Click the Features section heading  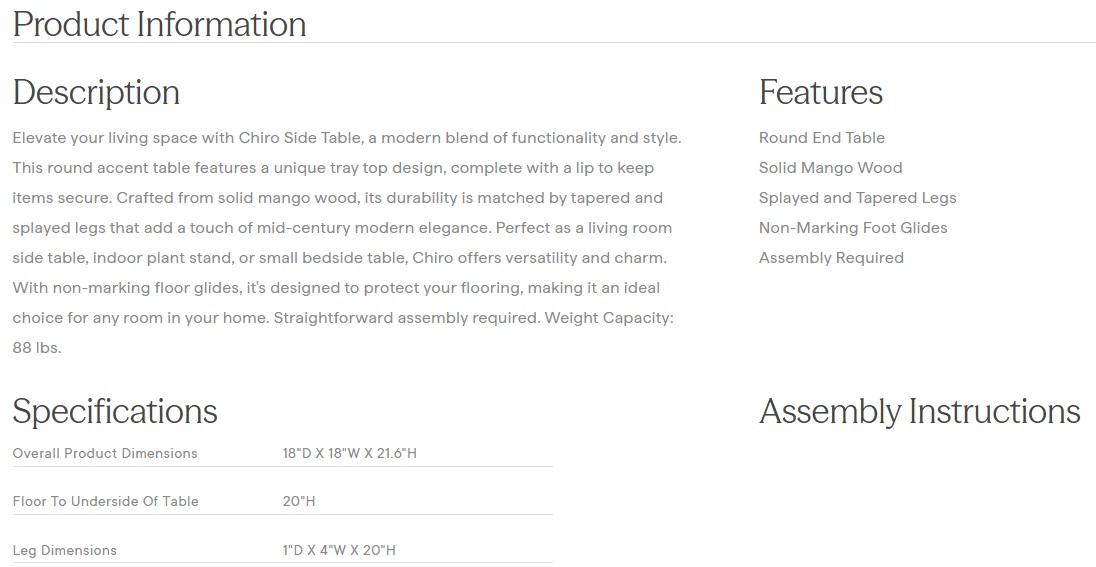coord(820,92)
